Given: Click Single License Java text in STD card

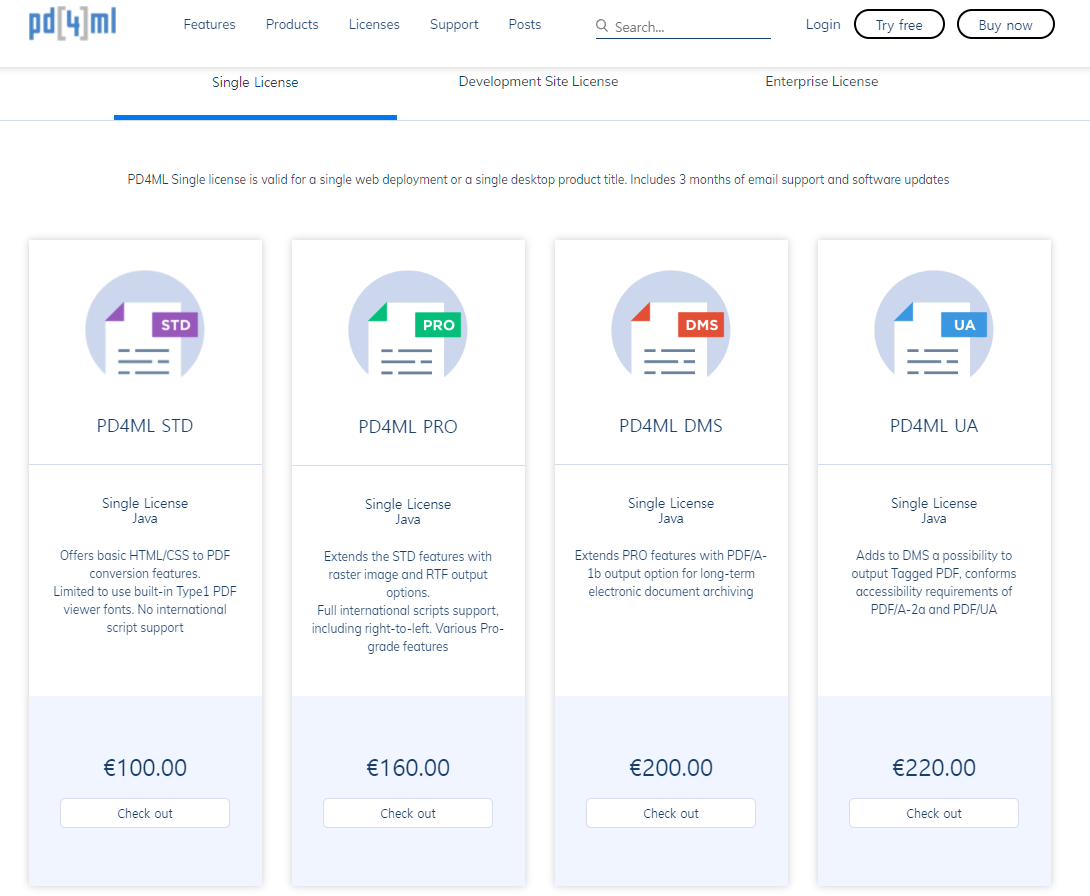Looking at the screenshot, I should pyautogui.click(x=145, y=510).
